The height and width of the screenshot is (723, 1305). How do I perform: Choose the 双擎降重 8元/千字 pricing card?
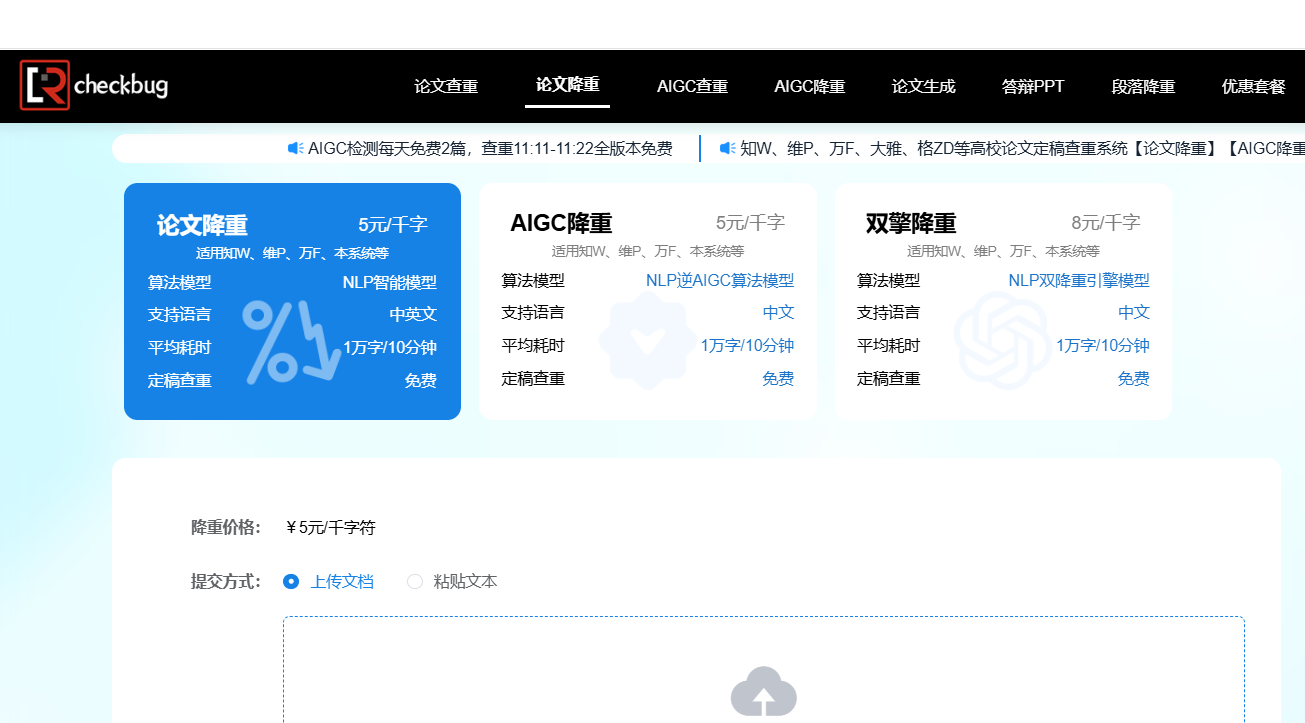1003,301
